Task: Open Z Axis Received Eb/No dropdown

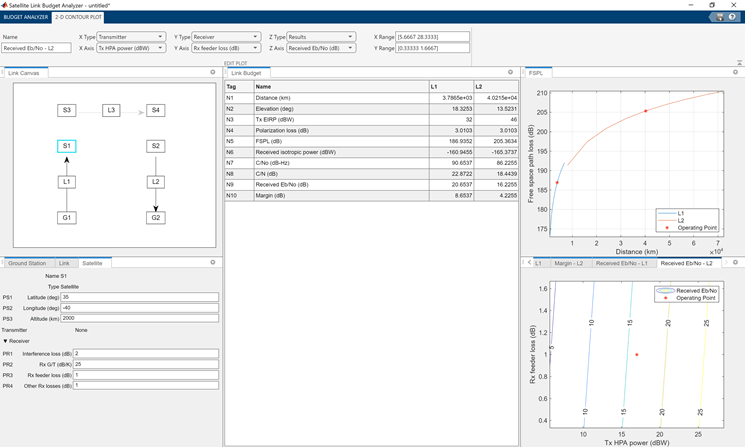Action: (322, 48)
